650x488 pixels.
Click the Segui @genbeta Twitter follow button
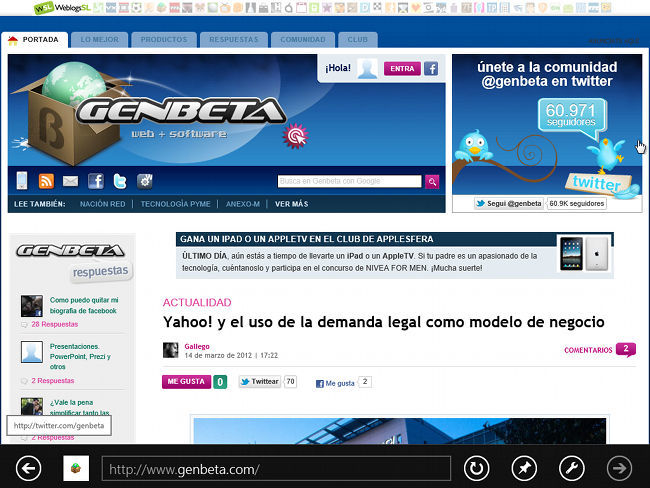[x=509, y=204]
